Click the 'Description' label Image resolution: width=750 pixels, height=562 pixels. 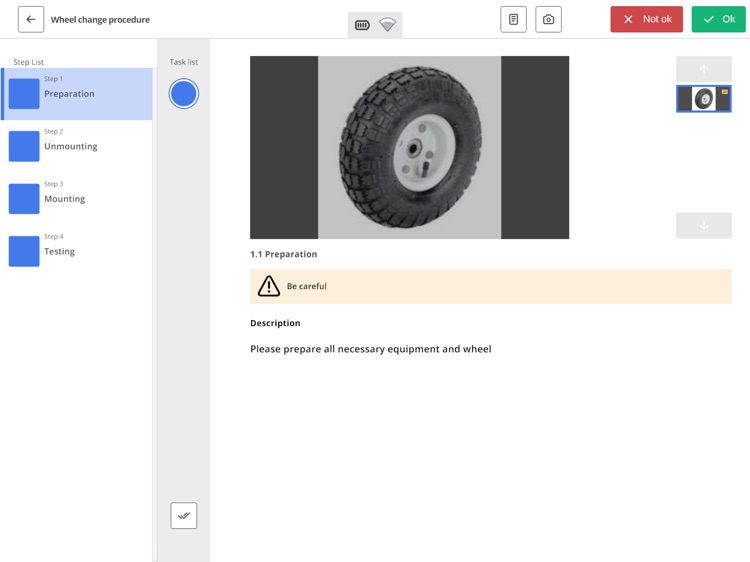[275, 323]
